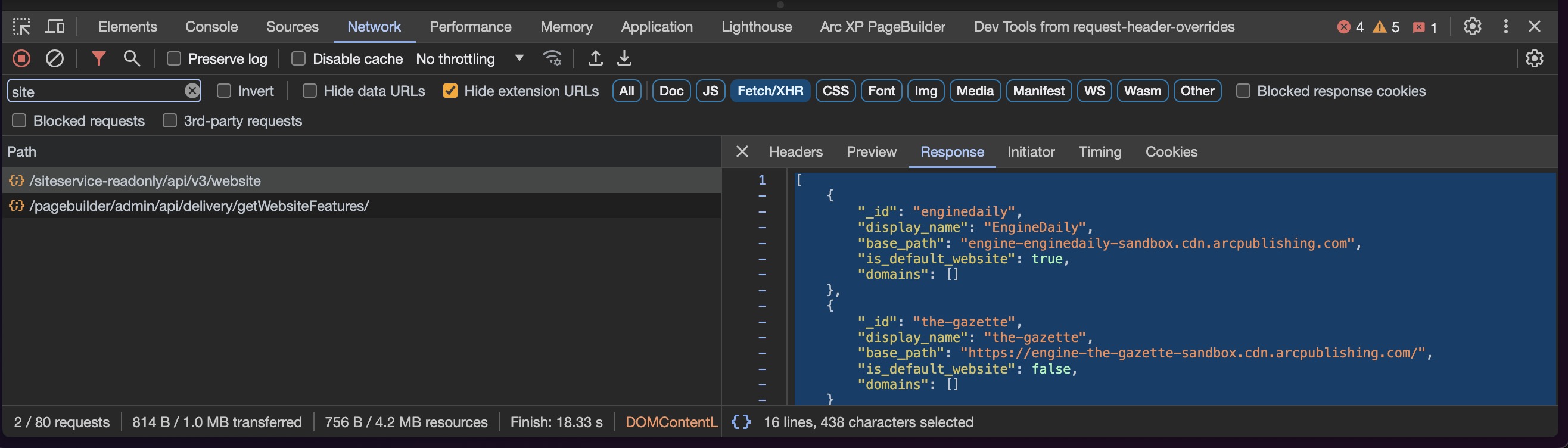Open the Performance tab
This screenshot has height=448, width=1568.
tap(471, 26)
